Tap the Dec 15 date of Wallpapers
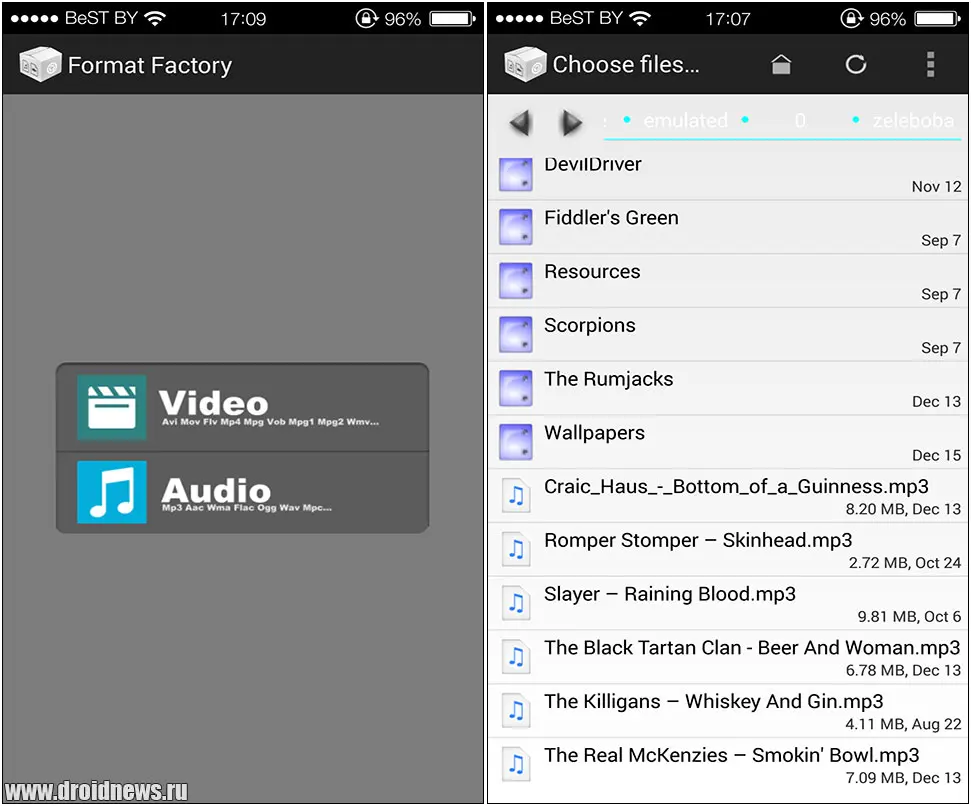Screen dimensions: 971x806 (x=936, y=456)
